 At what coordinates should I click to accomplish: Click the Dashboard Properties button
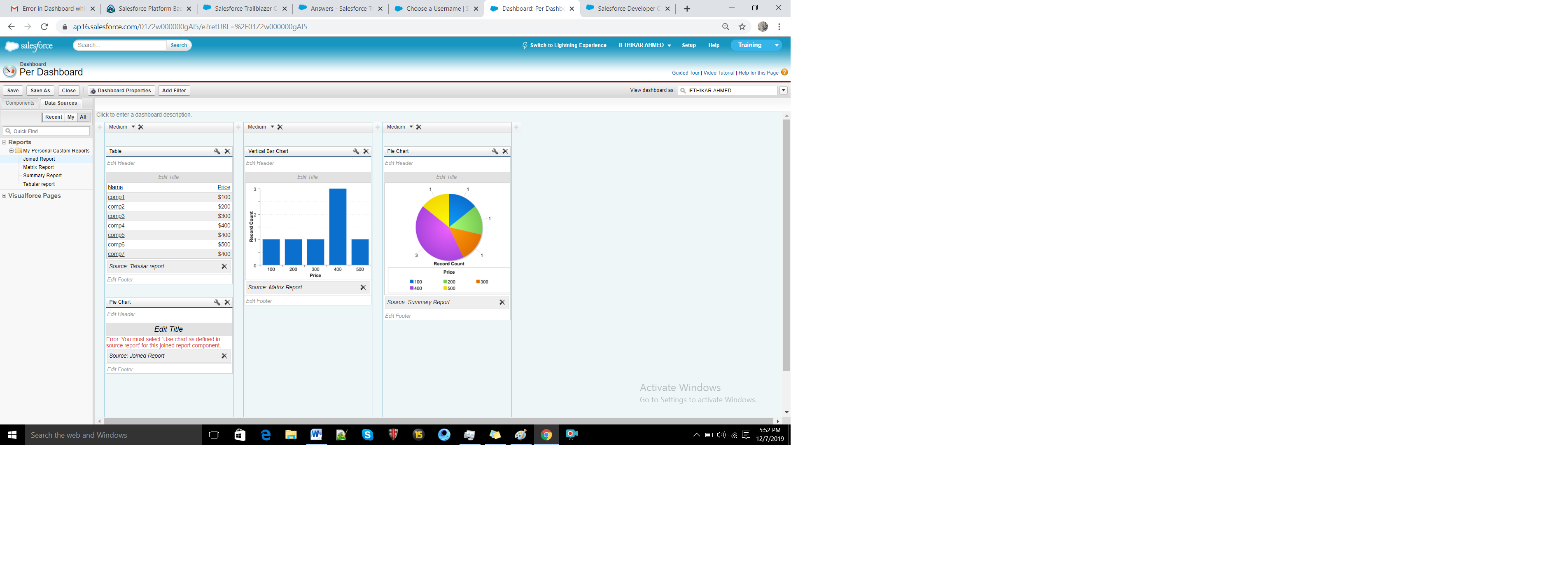pos(121,91)
